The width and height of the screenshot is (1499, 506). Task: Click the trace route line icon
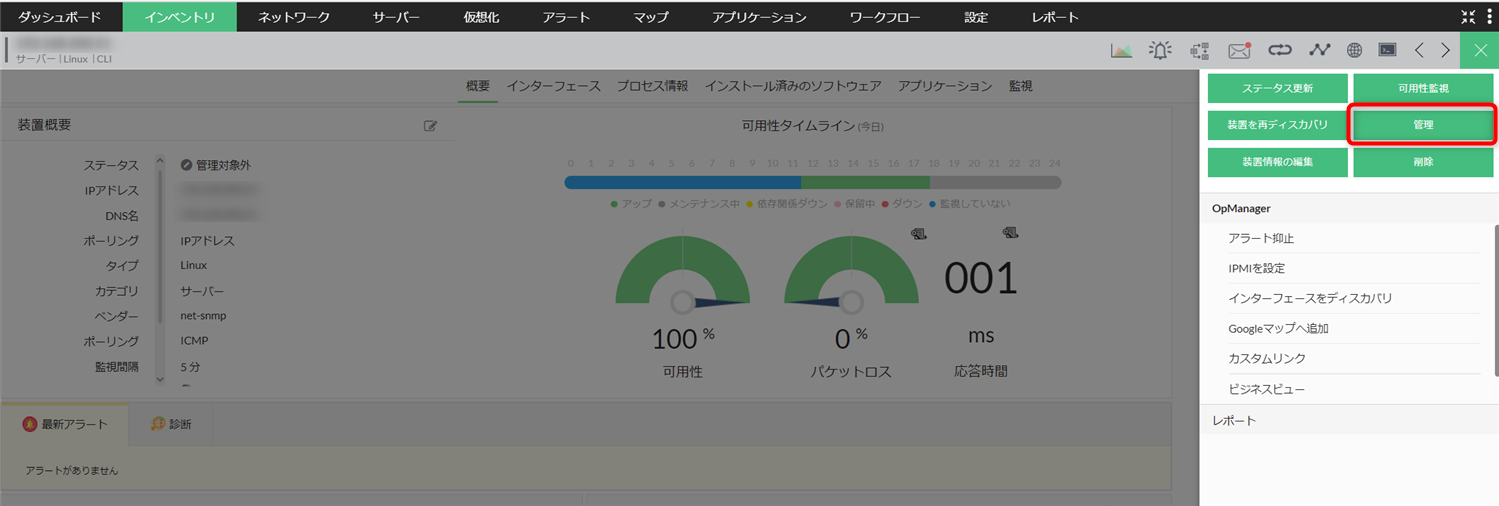[1320, 49]
